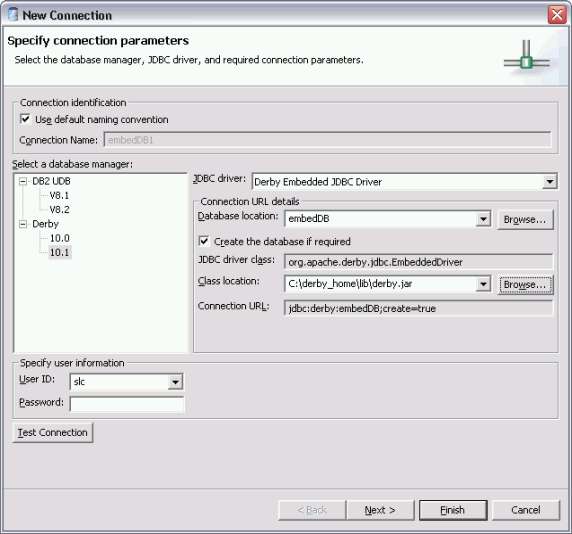This screenshot has width=572, height=534.
Task: Click the database icon in title bar
Action: click(13, 14)
